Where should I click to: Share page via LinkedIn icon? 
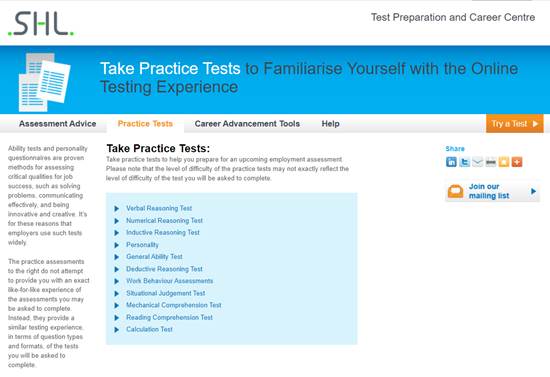click(x=451, y=162)
